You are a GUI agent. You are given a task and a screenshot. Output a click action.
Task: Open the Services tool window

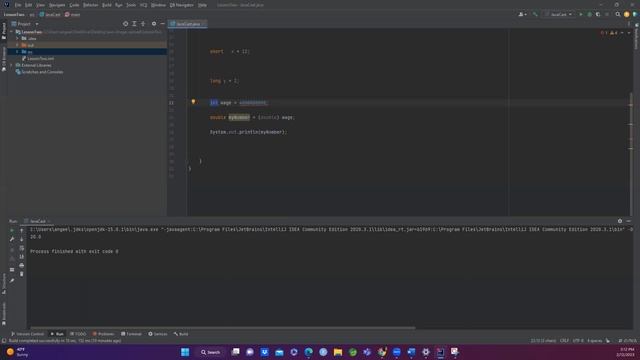158,334
